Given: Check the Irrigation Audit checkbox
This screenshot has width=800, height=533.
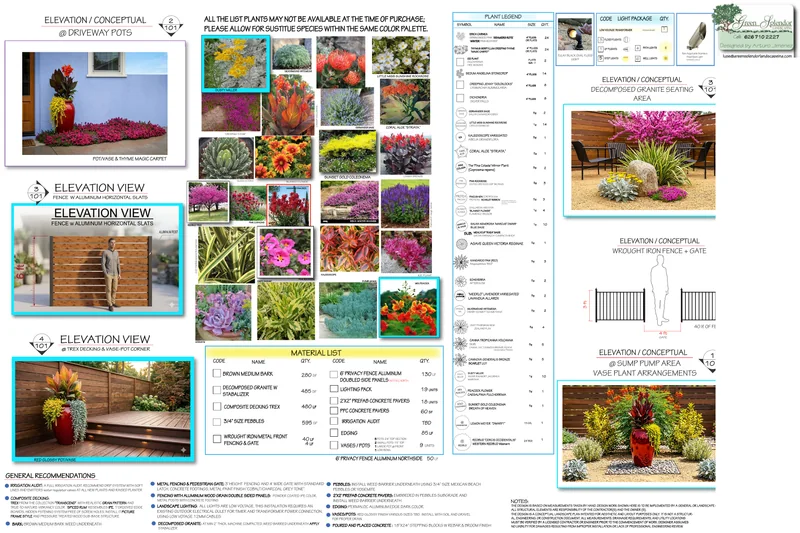Looking at the screenshot, I should pos(334,421).
